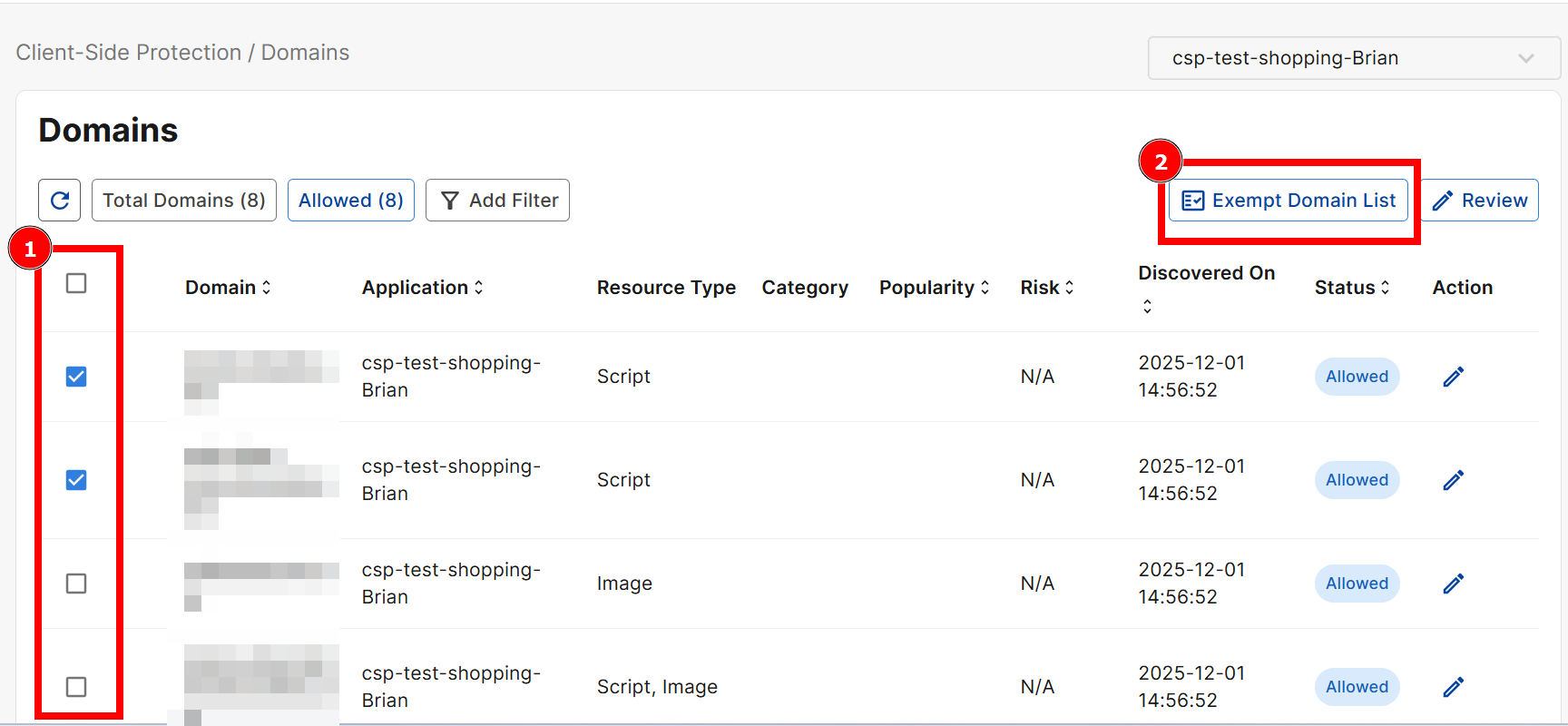Screen dimensions: 1568x726
Task: Click the edit pencil in the Image row
Action: click(1453, 584)
